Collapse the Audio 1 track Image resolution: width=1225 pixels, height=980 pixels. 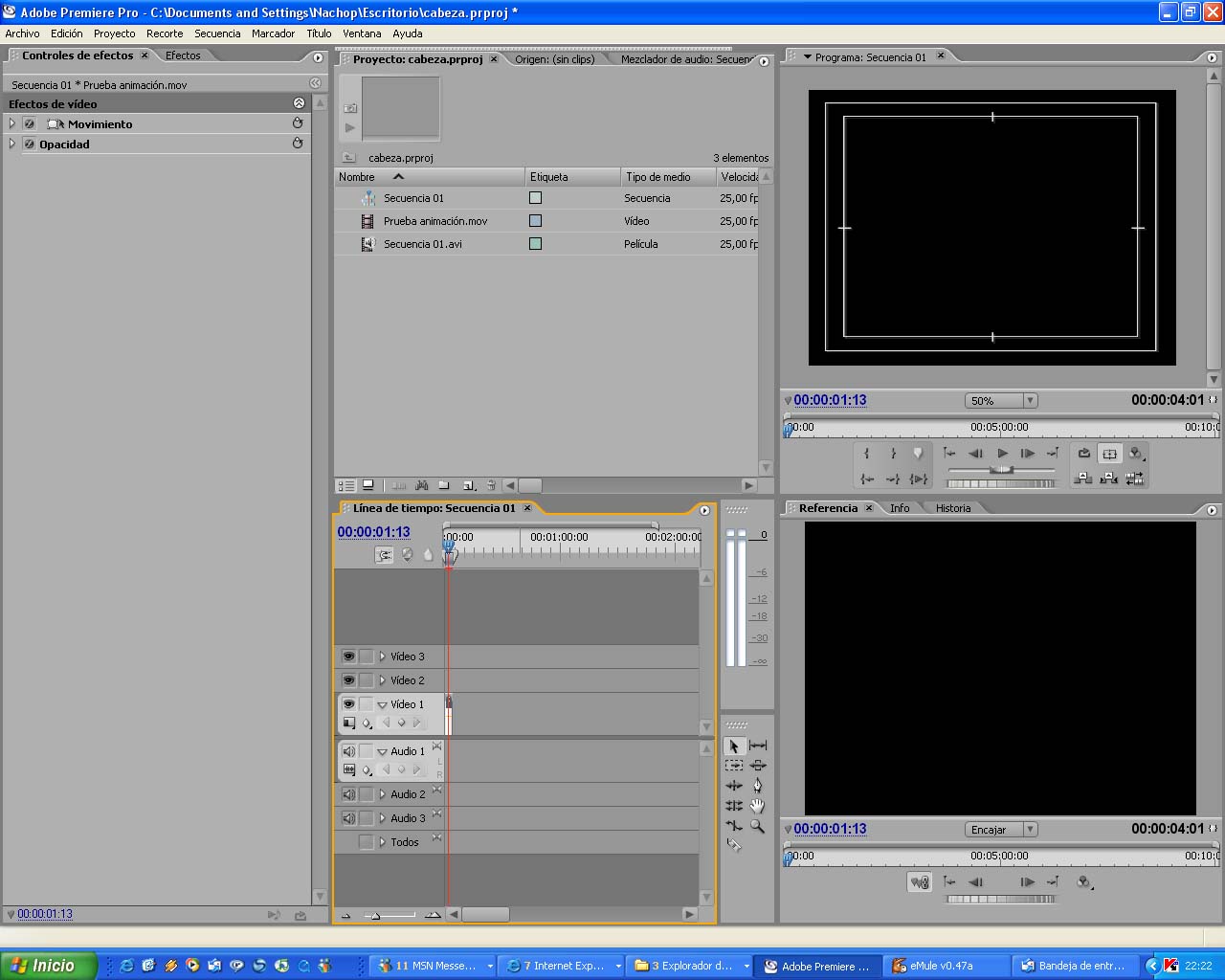coord(382,751)
